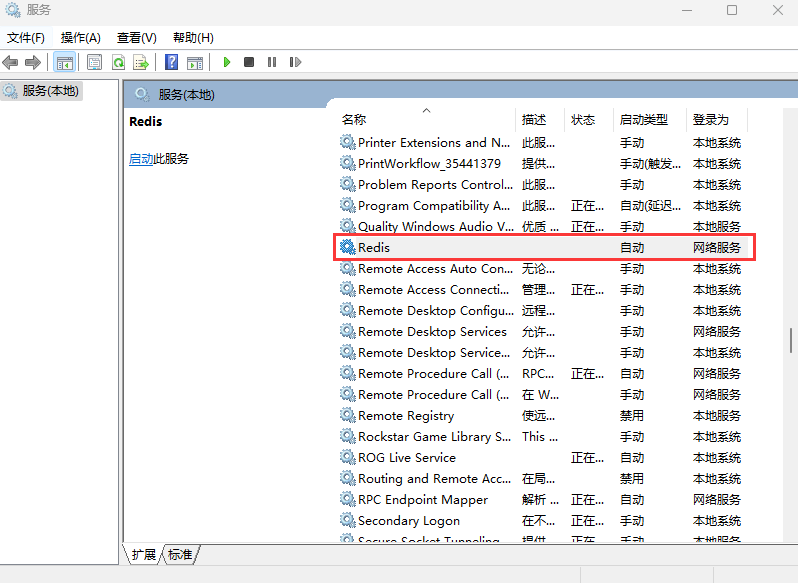This screenshot has width=798, height=583.
Task: Click the 服务(本地) header of details pane
Action: pos(186,95)
